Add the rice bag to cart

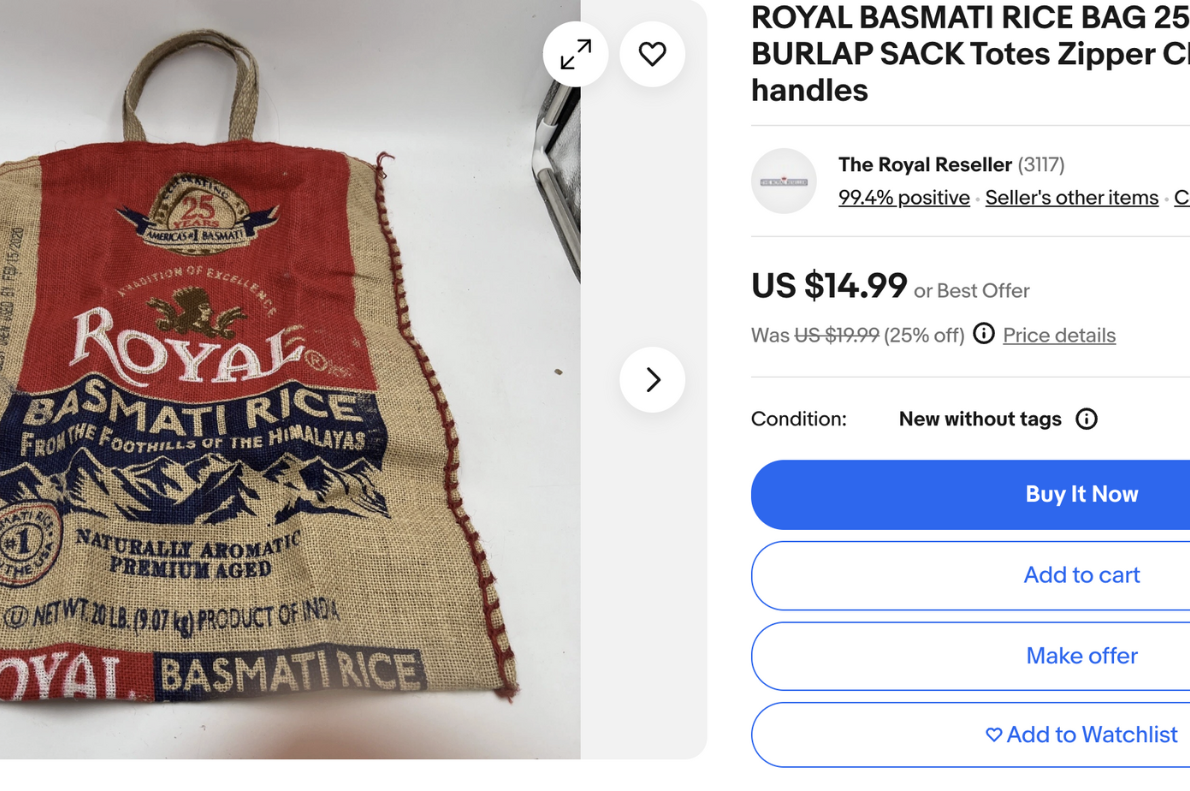pos(1080,575)
